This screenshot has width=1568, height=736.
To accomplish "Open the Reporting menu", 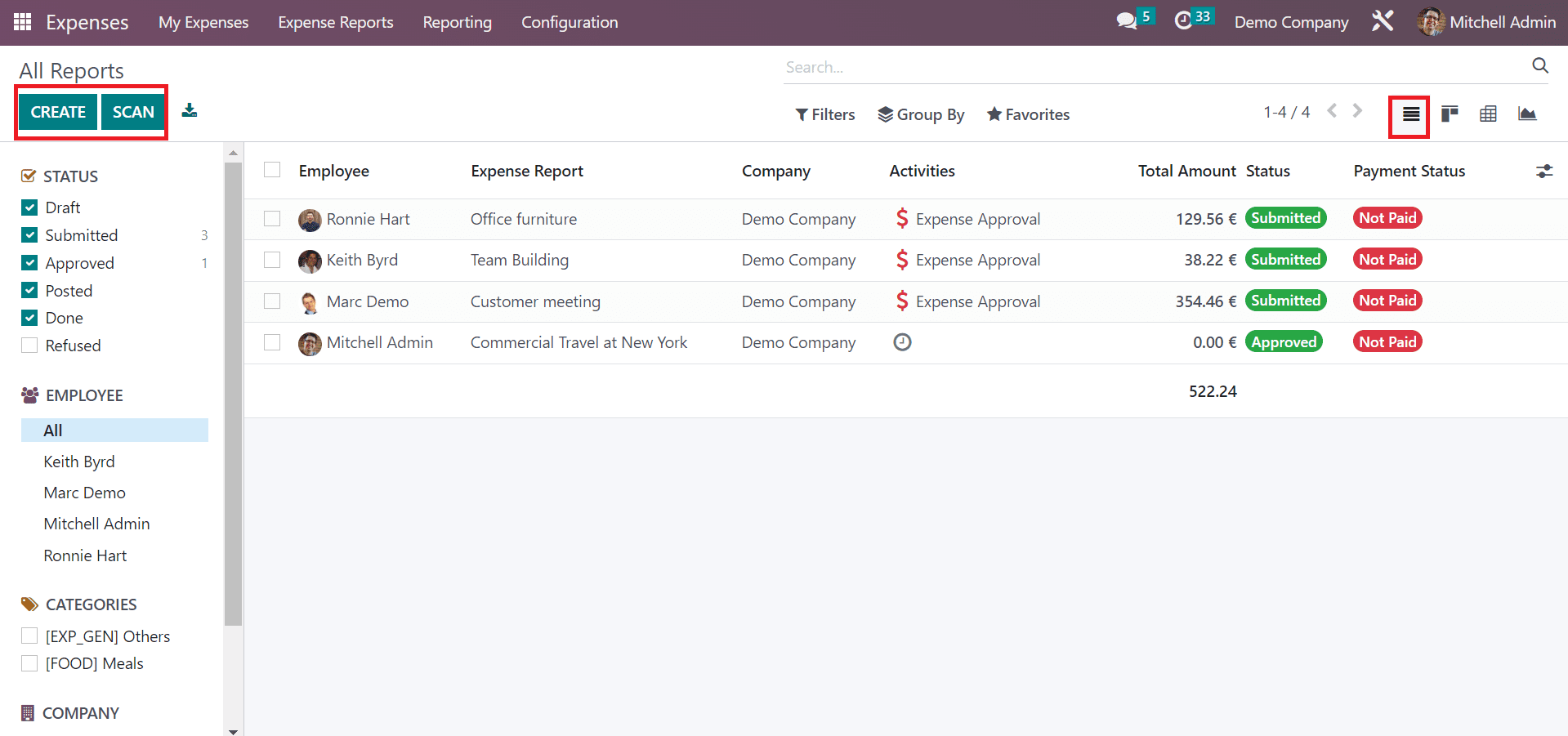I will tap(457, 22).
